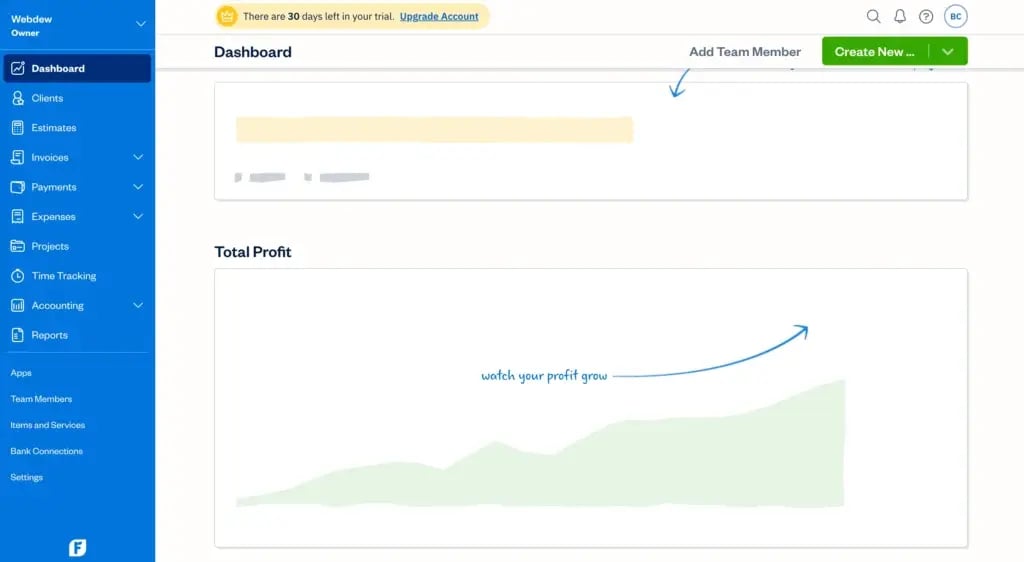Viewport: 1024px width, 562px height.
Task: Click the Upgrade Account link
Action: (x=439, y=16)
